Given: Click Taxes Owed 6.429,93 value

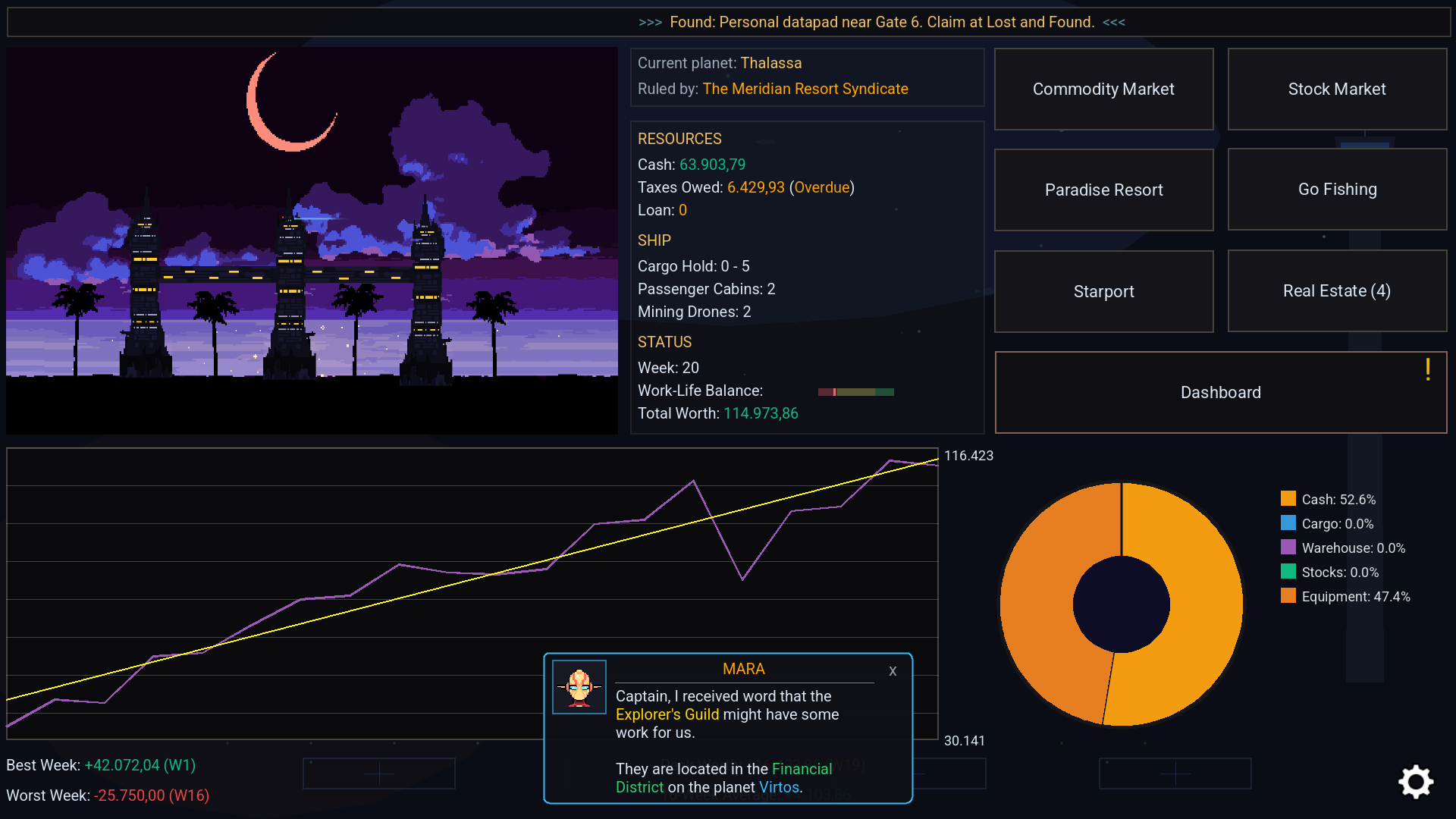Looking at the screenshot, I should pos(755,187).
